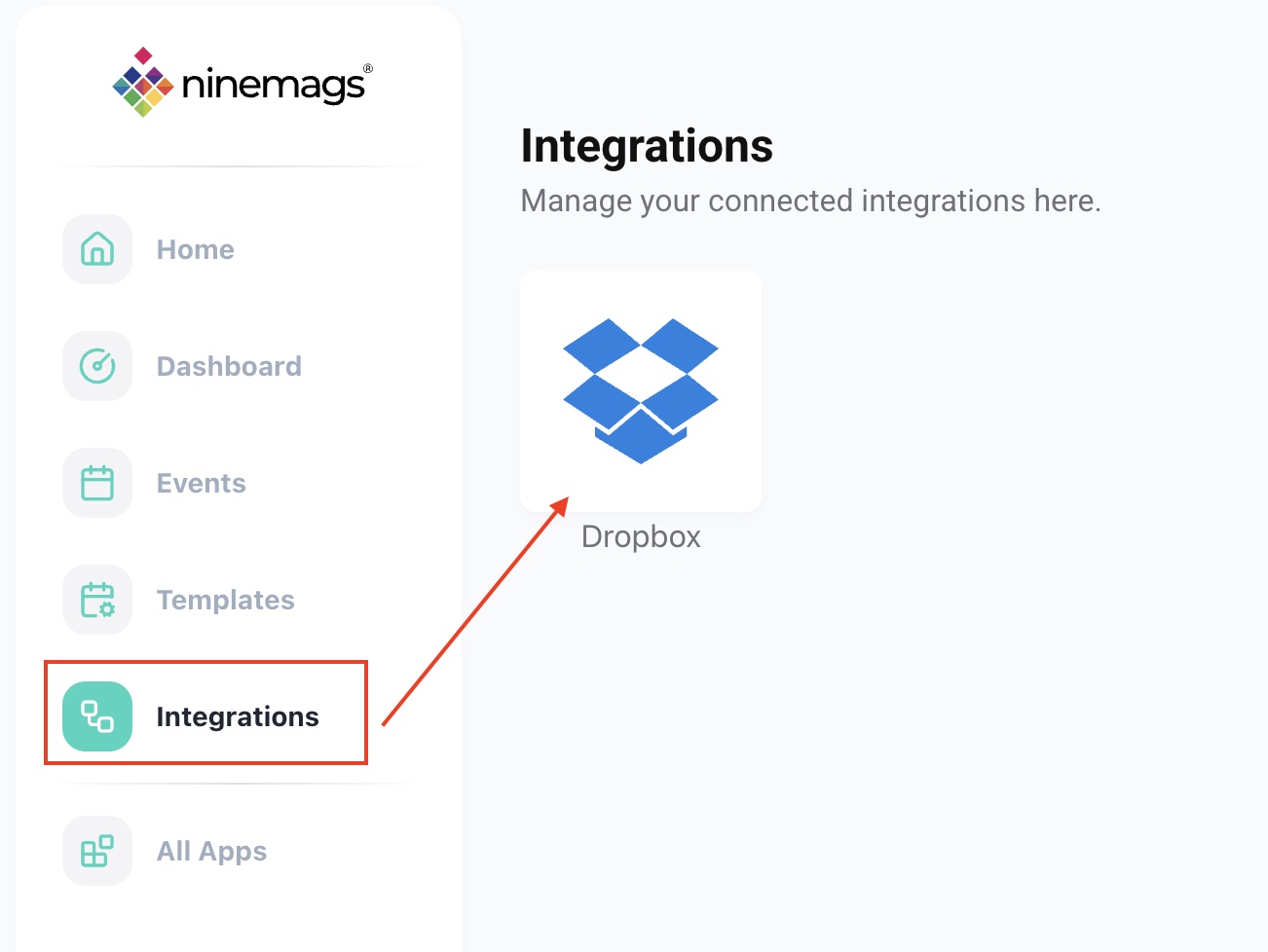Click the ninemags logo
The height and width of the screenshot is (952, 1268).
point(242,82)
